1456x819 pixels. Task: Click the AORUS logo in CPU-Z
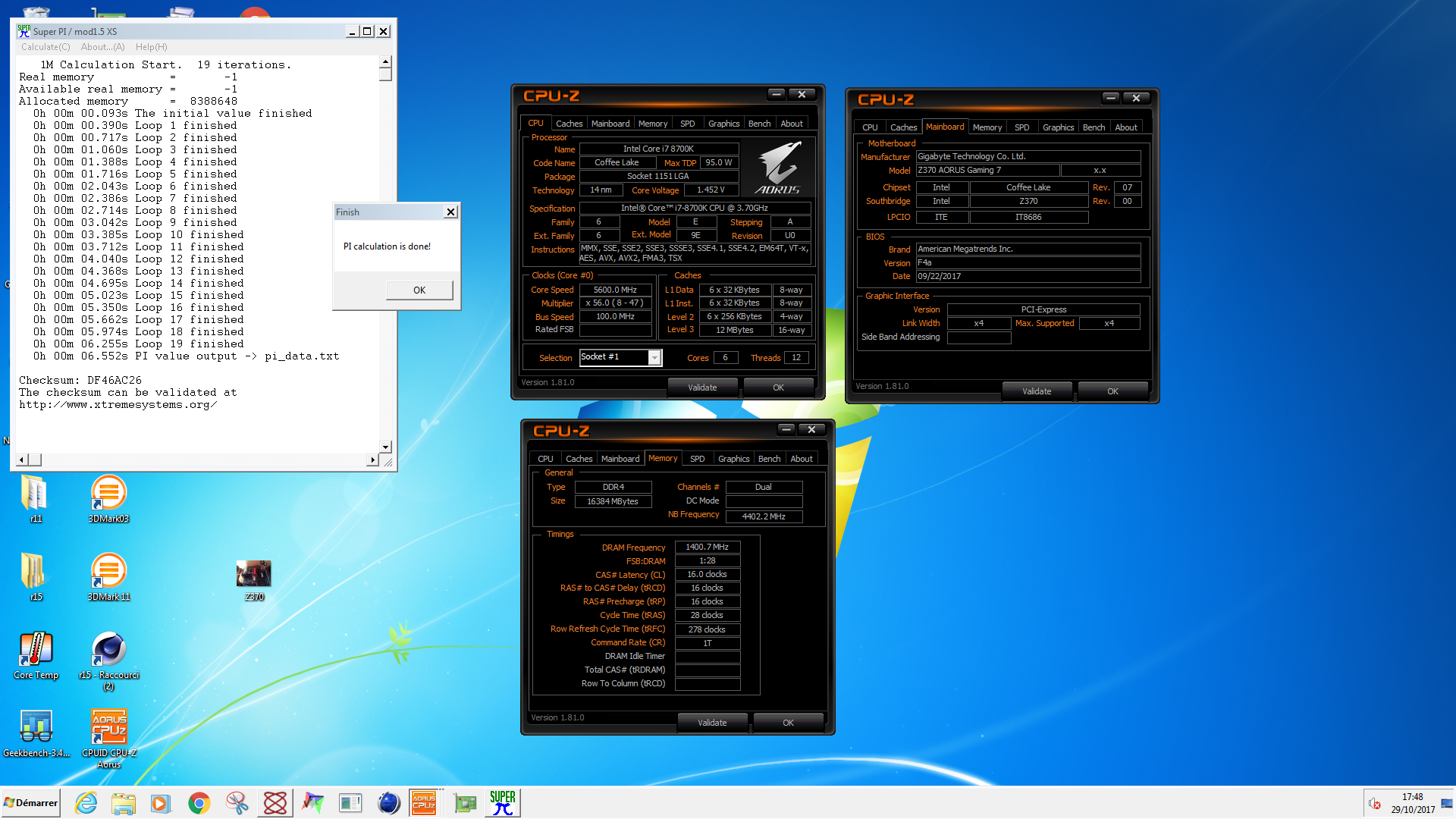(778, 168)
